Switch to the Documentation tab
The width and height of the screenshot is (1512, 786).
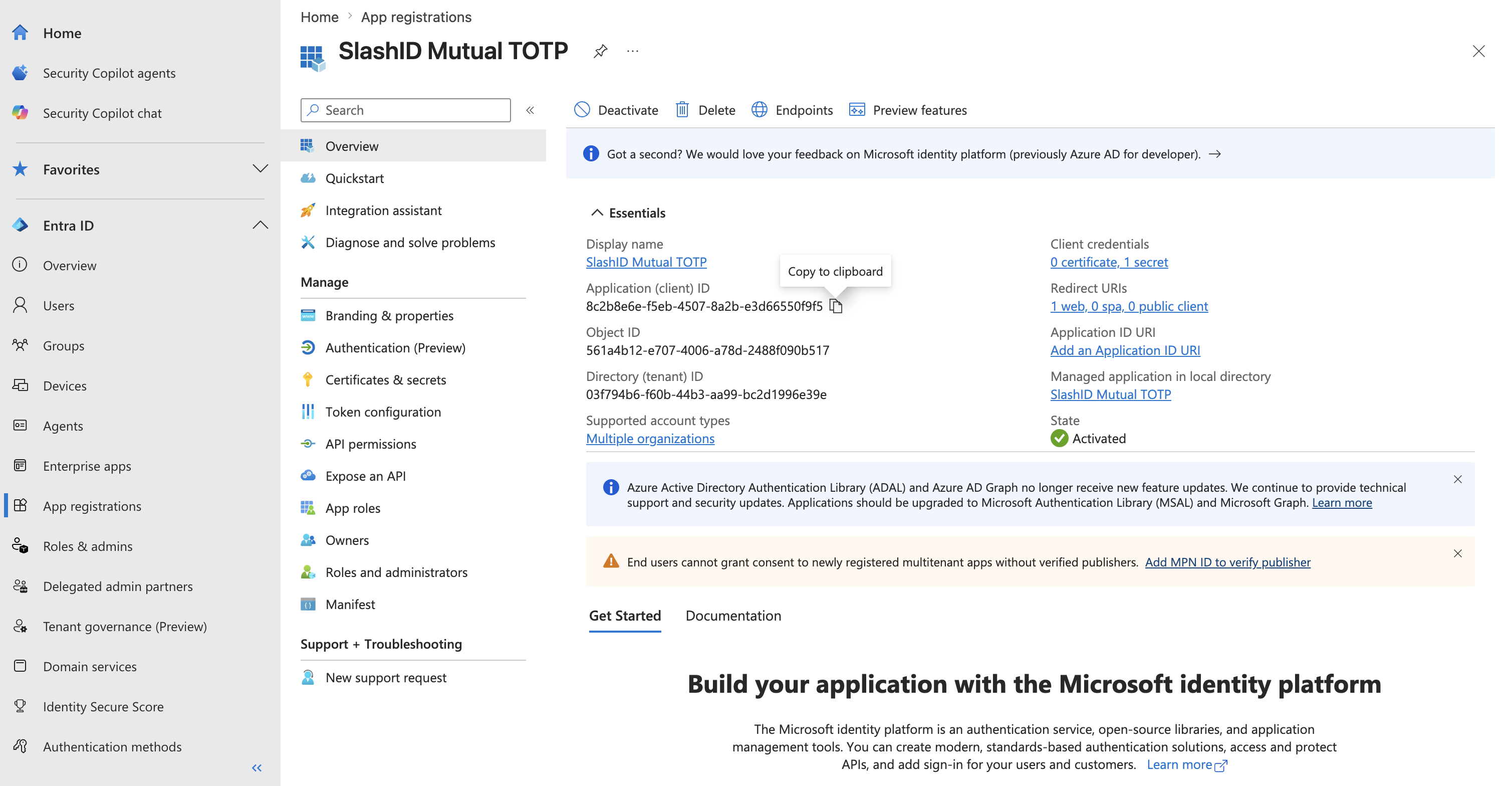point(733,615)
